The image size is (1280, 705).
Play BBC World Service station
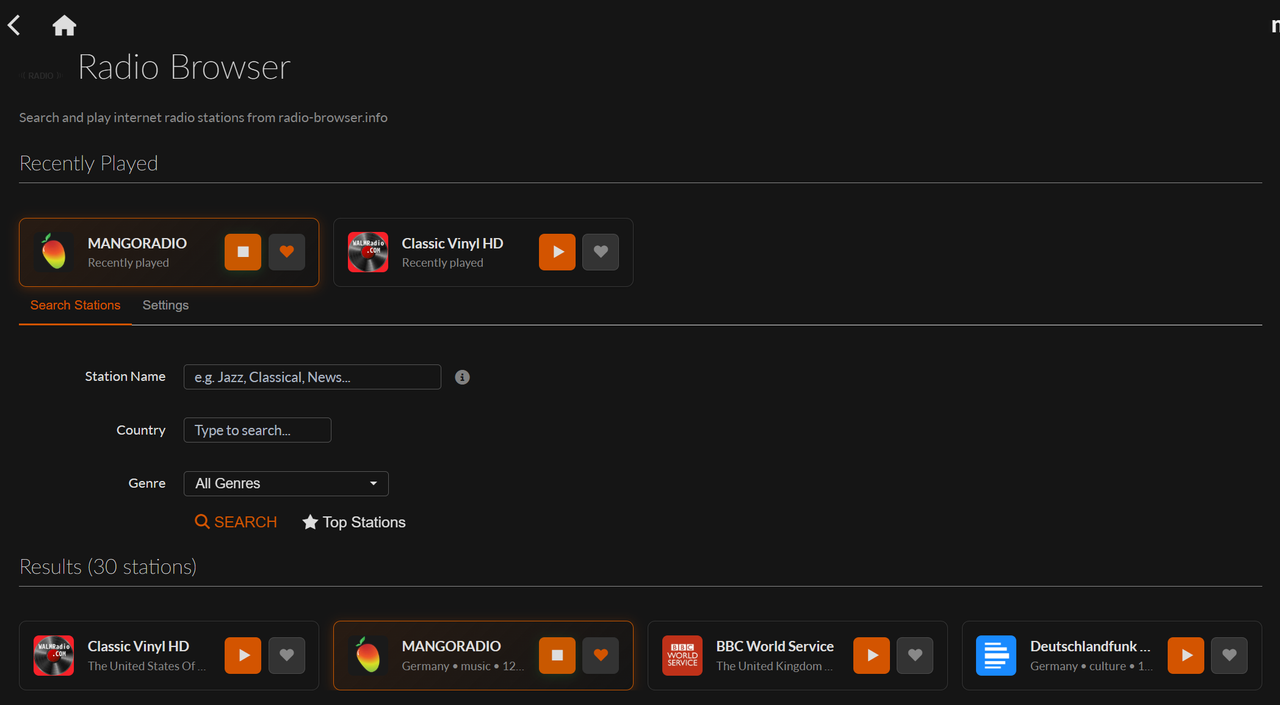871,655
